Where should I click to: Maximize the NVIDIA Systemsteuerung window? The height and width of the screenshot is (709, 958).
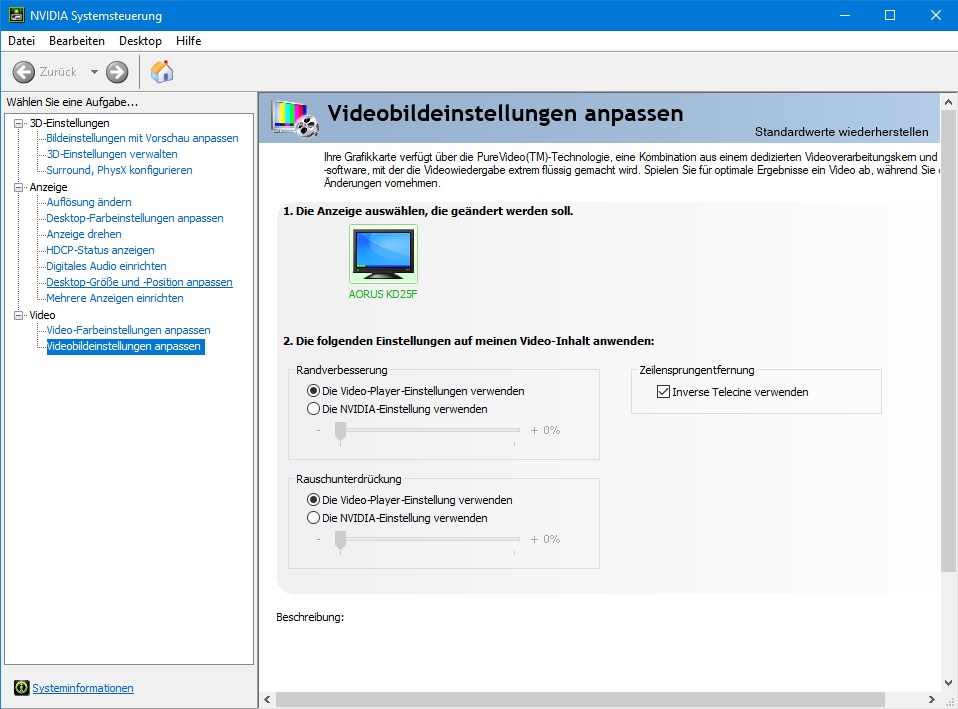890,15
